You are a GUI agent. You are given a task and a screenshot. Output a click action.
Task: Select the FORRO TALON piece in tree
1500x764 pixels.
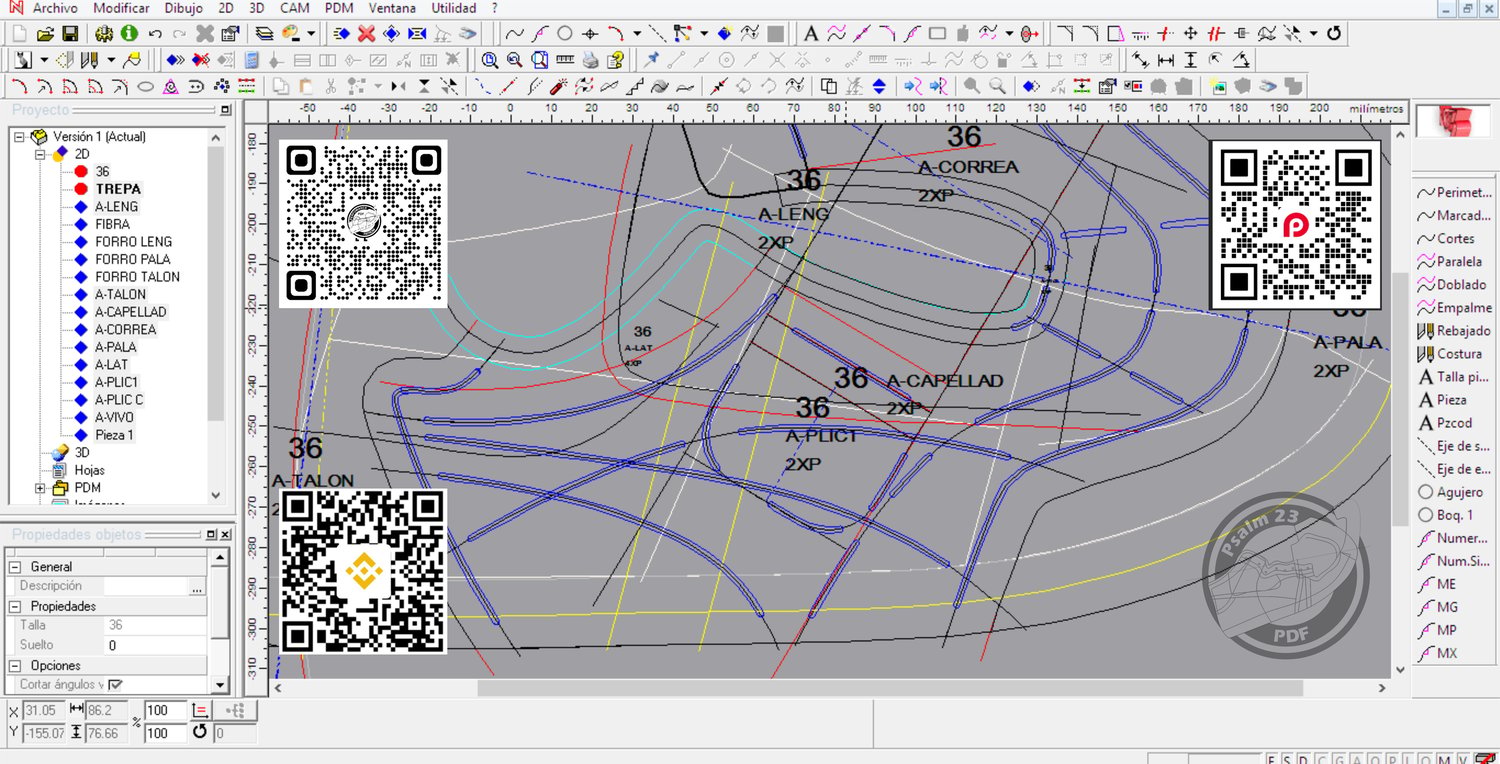(x=137, y=277)
